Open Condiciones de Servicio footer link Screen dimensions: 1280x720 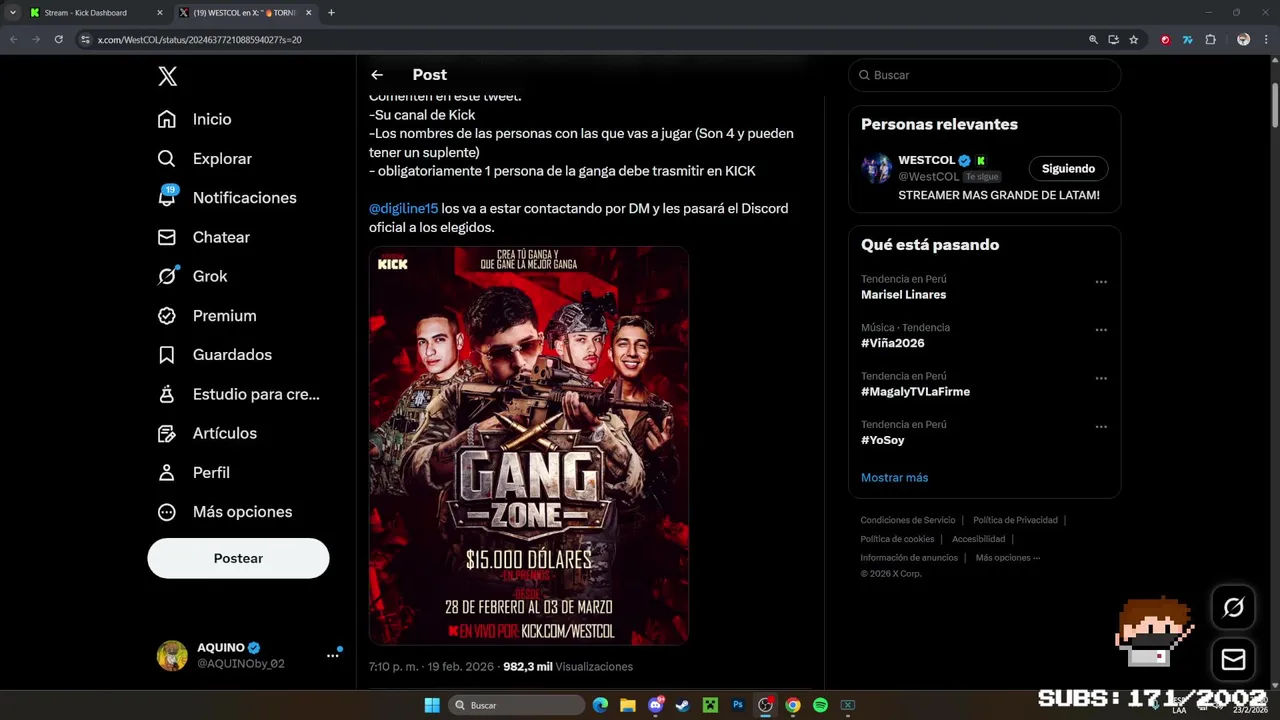(x=908, y=520)
